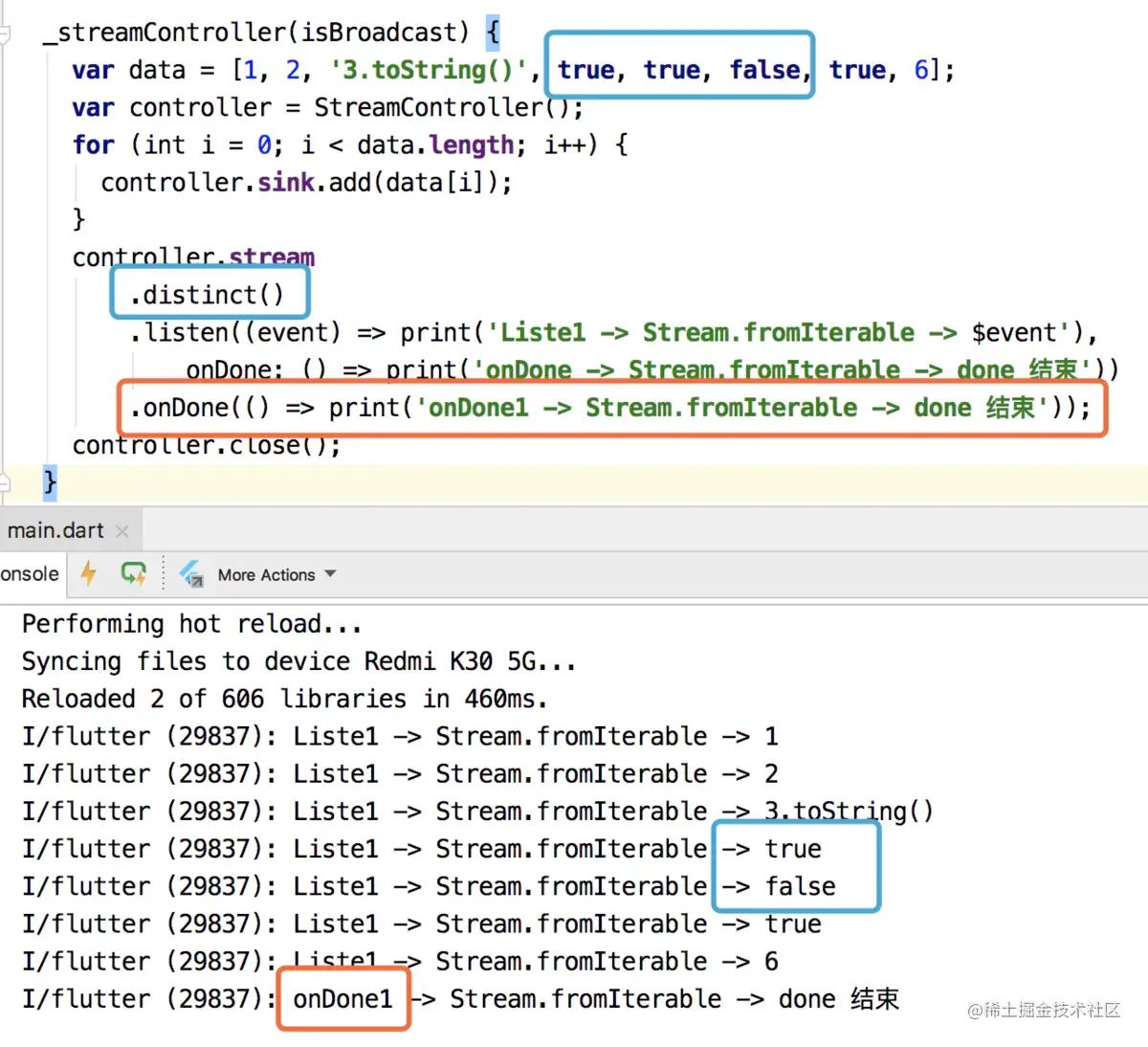
Task: Click the .onDone callback code line
Action: (610, 408)
